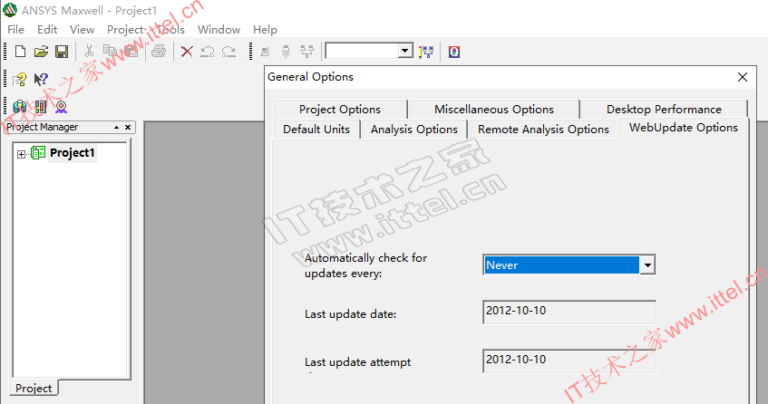Click the Print toolbar icon
The height and width of the screenshot is (404, 768).
[x=158, y=51]
